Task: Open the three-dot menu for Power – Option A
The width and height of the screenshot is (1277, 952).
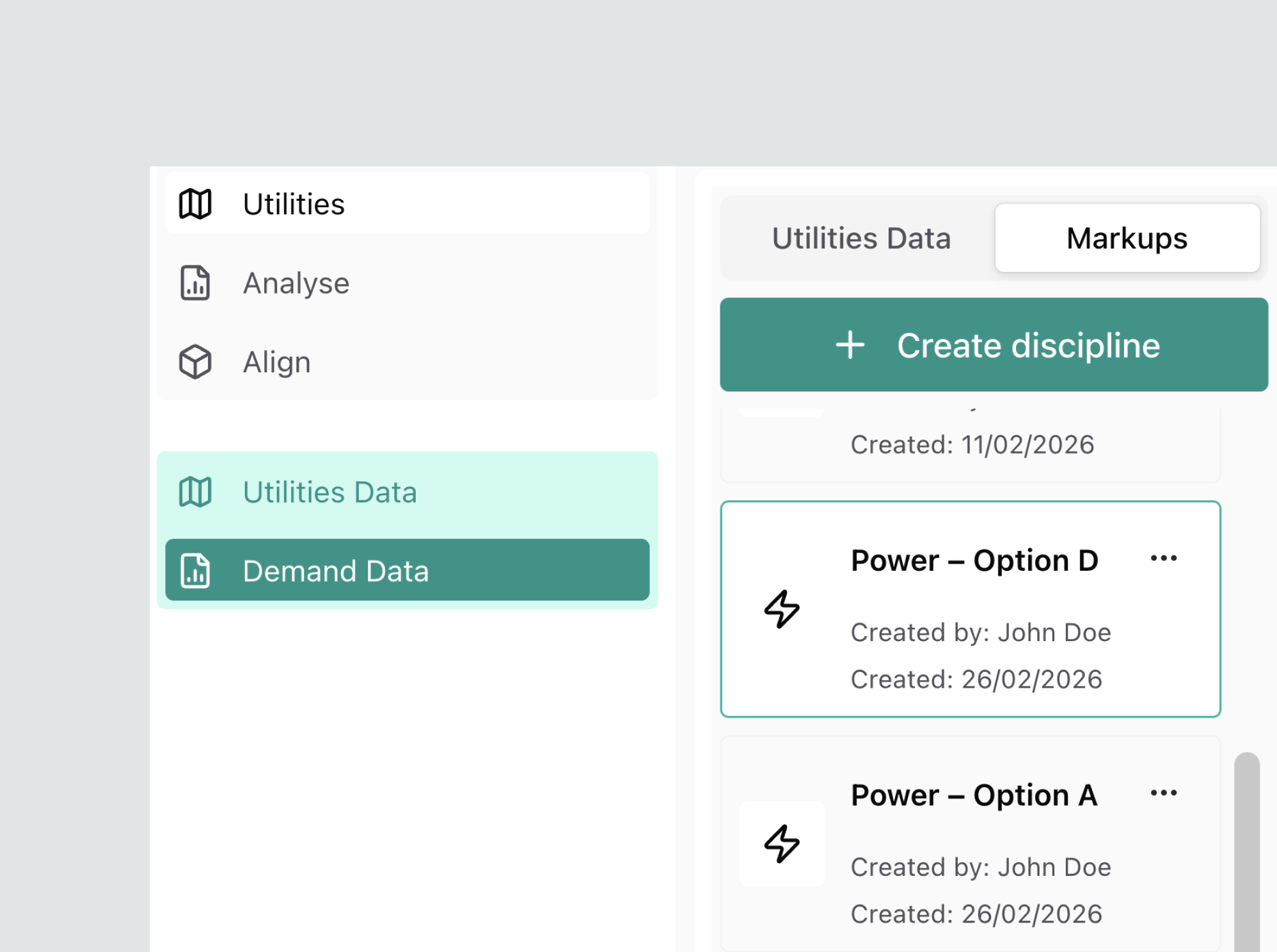Action: click(1163, 793)
